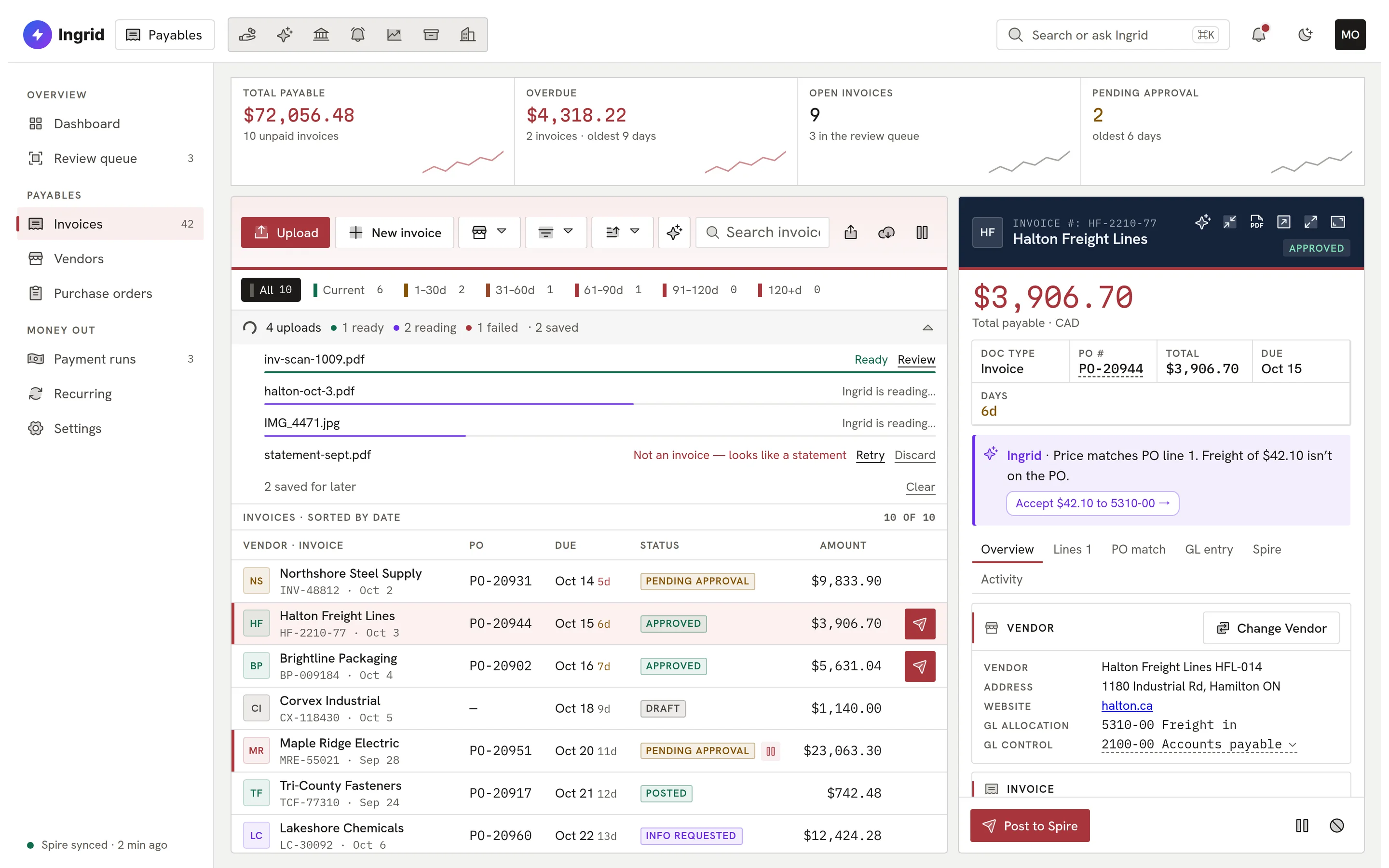Select the All 10 aging filter
1389x868 pixels.
pos(271,290)
